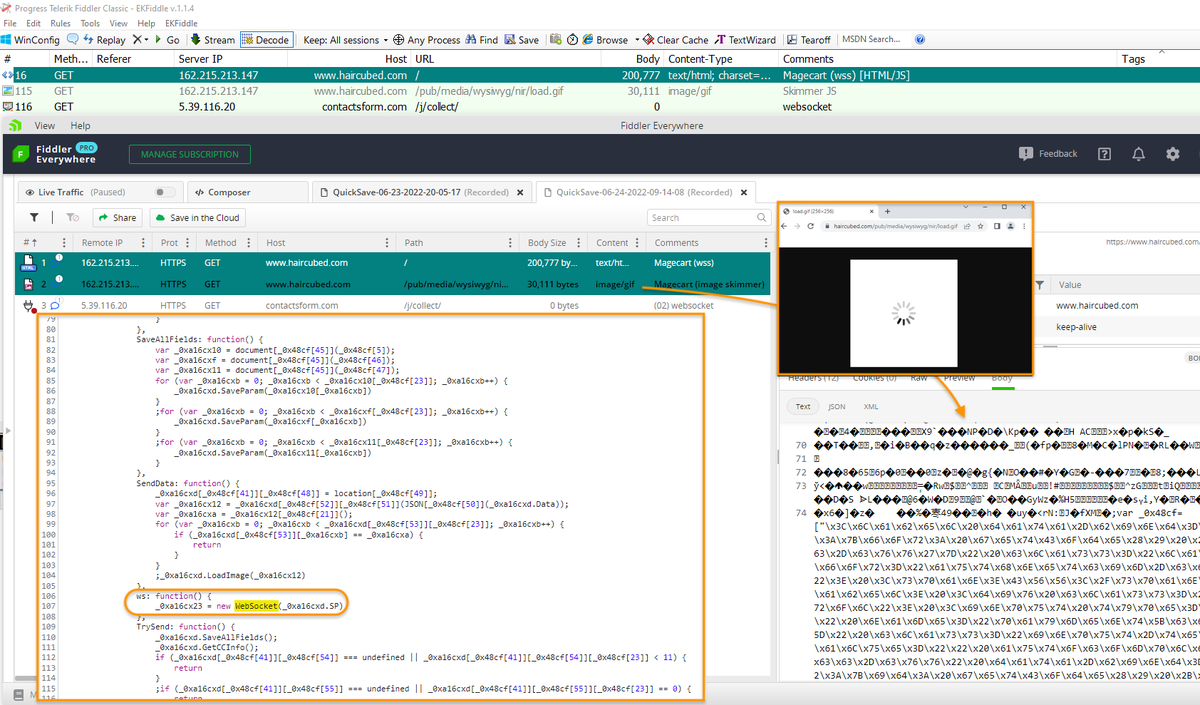Image resolution: width=1200 pixels, height=705 pixels.
Task: Click the blue help icon after MSDN Search
Action: 920,40
